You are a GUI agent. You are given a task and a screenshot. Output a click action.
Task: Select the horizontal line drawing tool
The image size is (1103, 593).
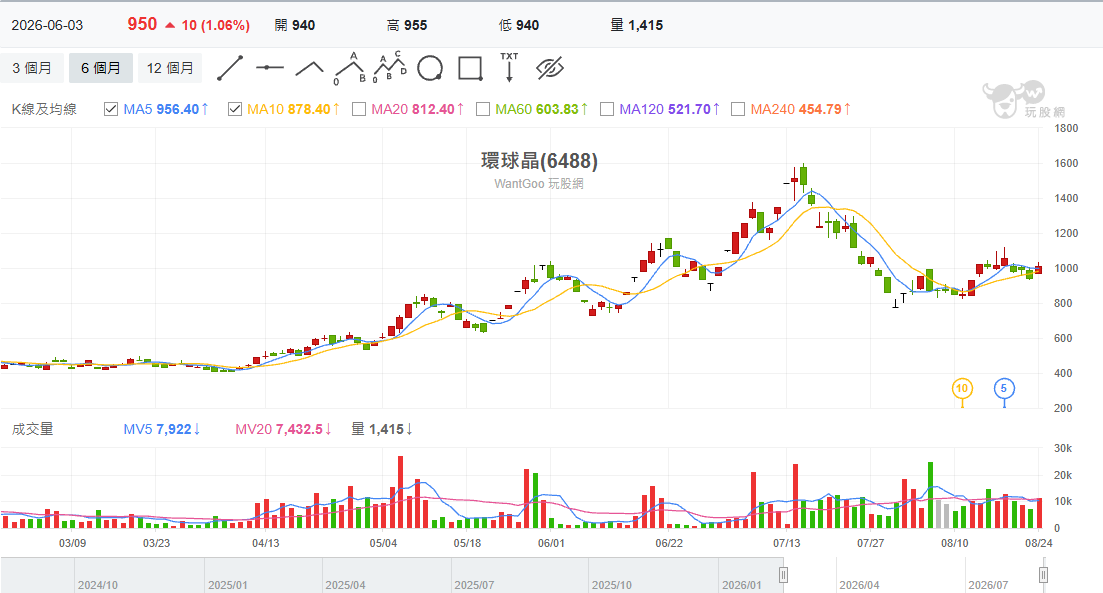coord(269,68)
